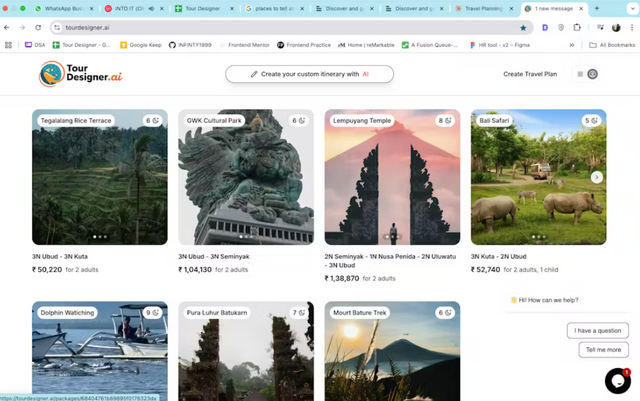The image size is (640, 401).
Task: Click the ₹ 1,38,870 price text
Action: point(342,278)
